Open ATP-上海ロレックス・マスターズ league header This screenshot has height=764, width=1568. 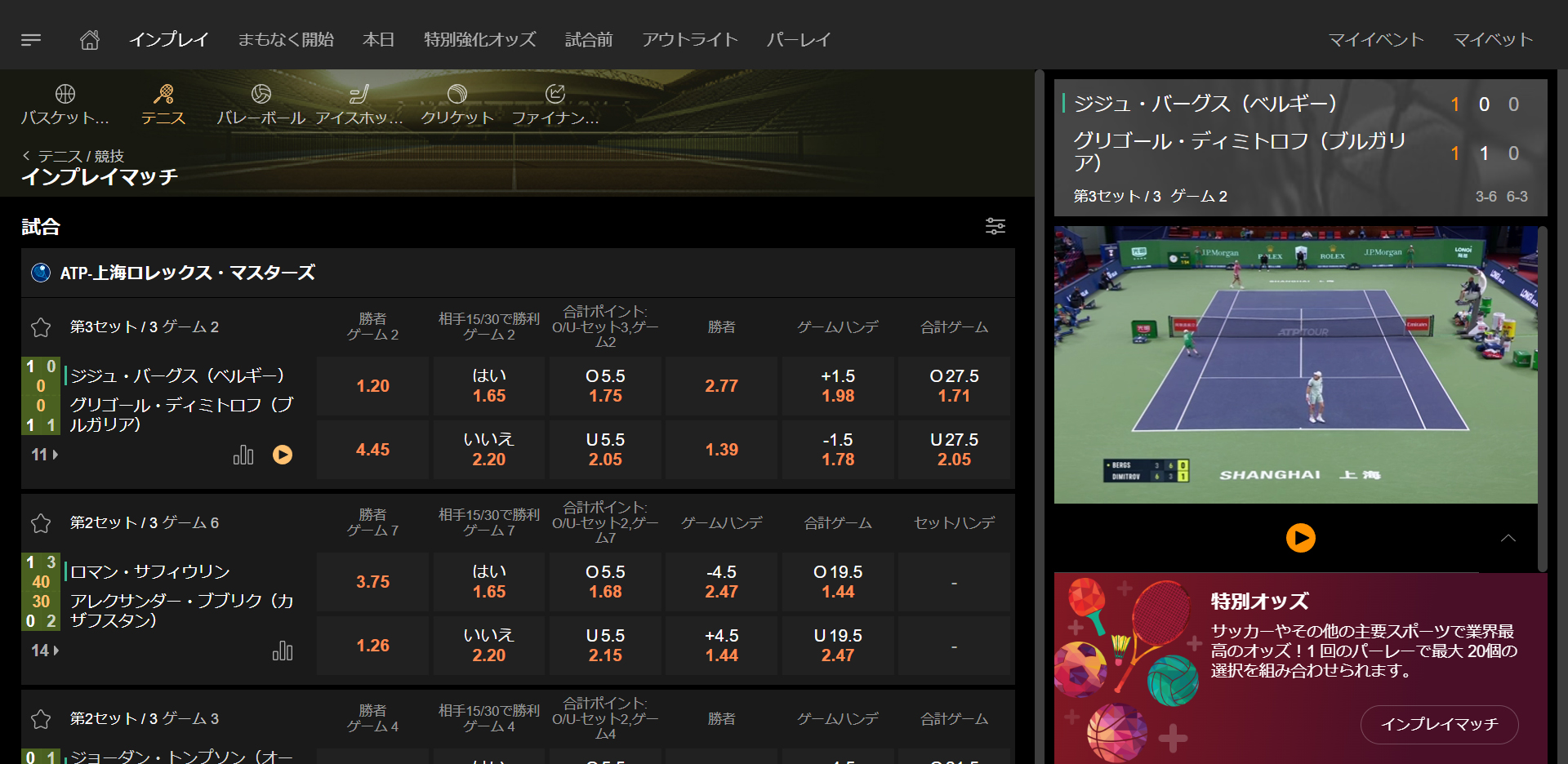pos(518,273)
